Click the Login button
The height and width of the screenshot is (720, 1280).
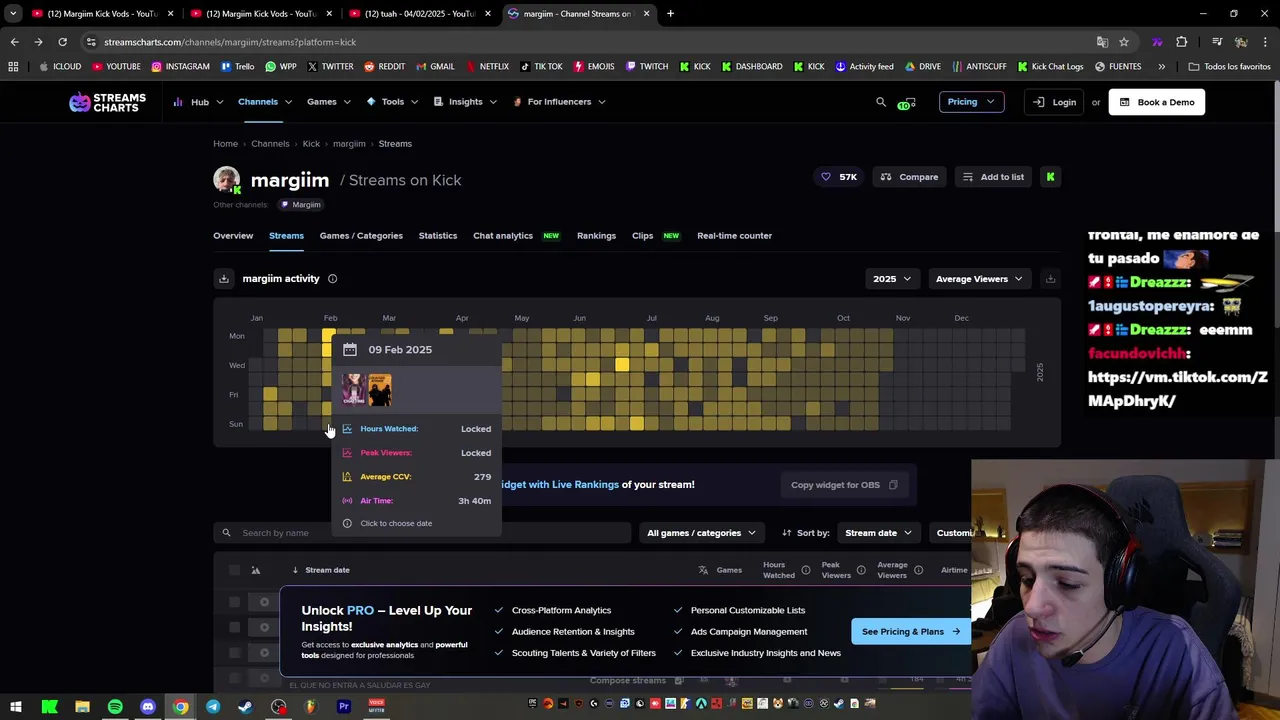(1055, 102)
